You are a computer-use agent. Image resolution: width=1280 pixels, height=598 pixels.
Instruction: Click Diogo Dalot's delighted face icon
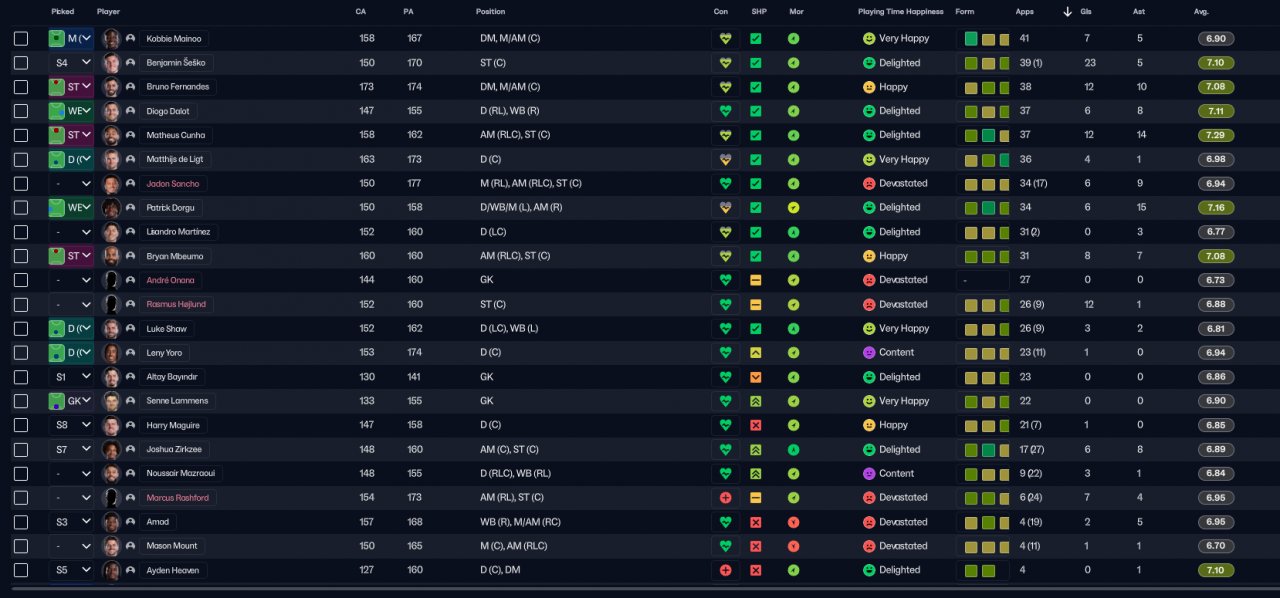pos(869,111)
